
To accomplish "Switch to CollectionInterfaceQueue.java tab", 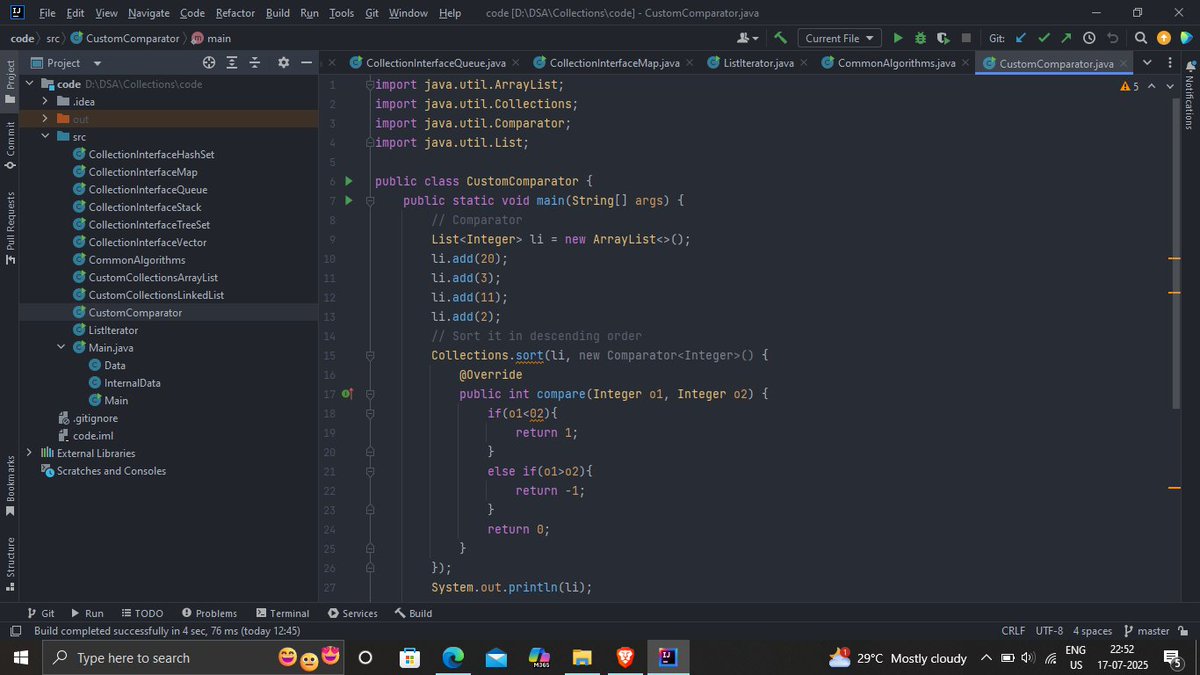I will click(x=436, y=63).
